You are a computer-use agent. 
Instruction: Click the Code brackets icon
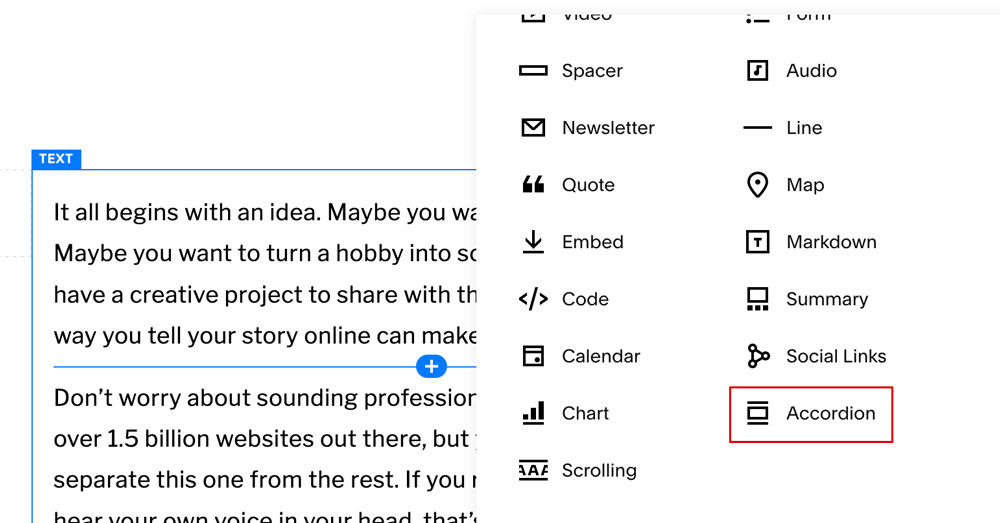click(533, 299)
